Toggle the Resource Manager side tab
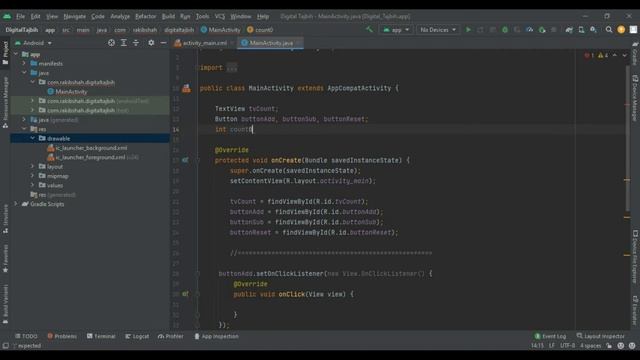 5,102
